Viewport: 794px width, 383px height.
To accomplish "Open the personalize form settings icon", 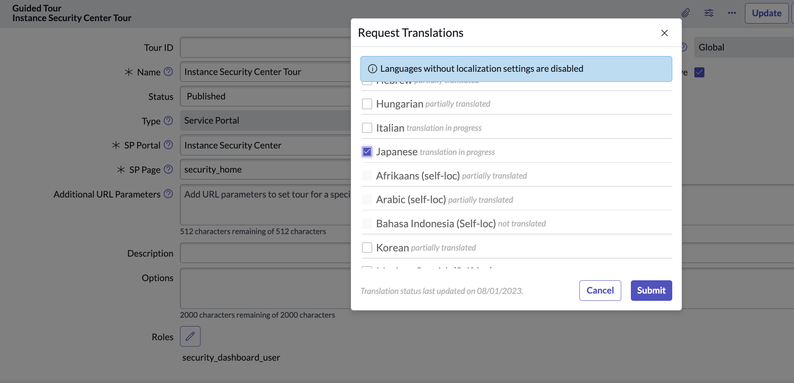I will pos(708,13).
